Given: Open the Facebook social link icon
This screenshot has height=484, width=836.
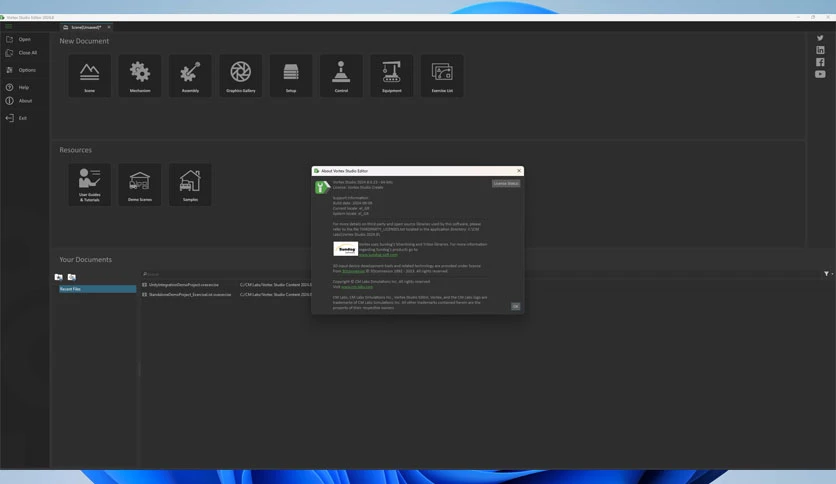Looking at the screenshot, I should (x=820, y=62).
